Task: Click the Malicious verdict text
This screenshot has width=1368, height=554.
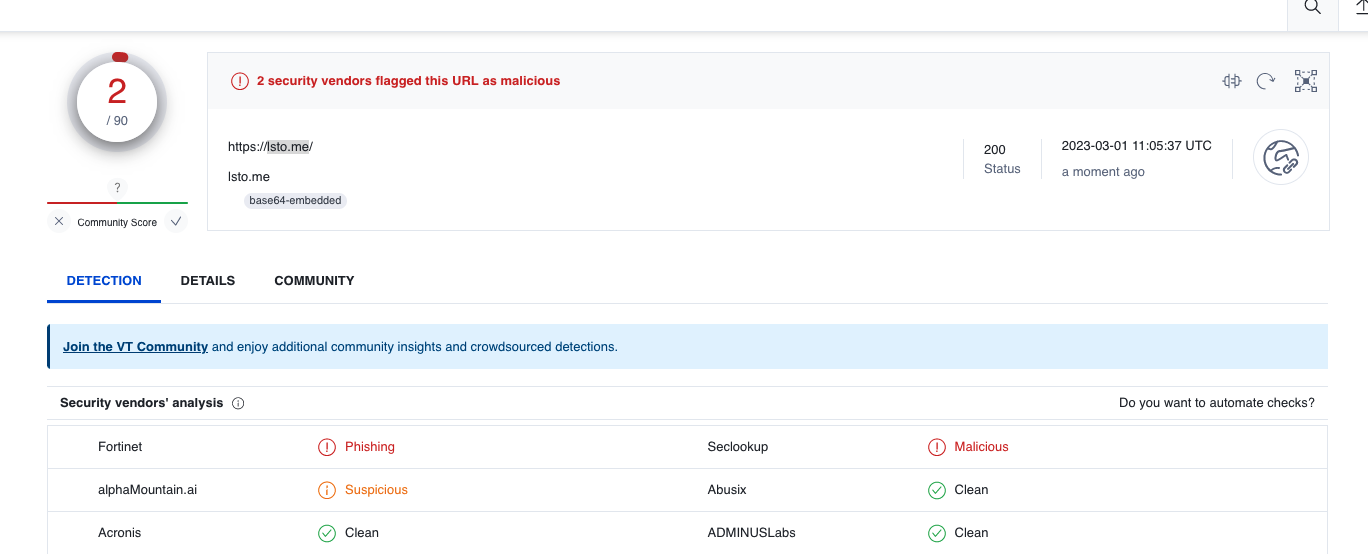Action: (982, 447)
